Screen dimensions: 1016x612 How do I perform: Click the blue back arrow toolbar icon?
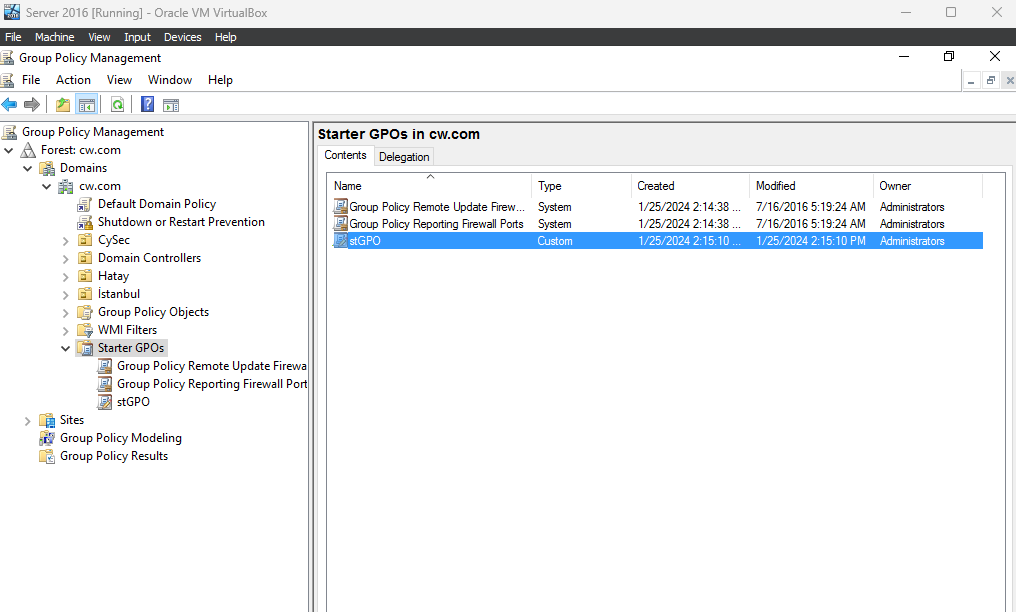tap(9, 104)
